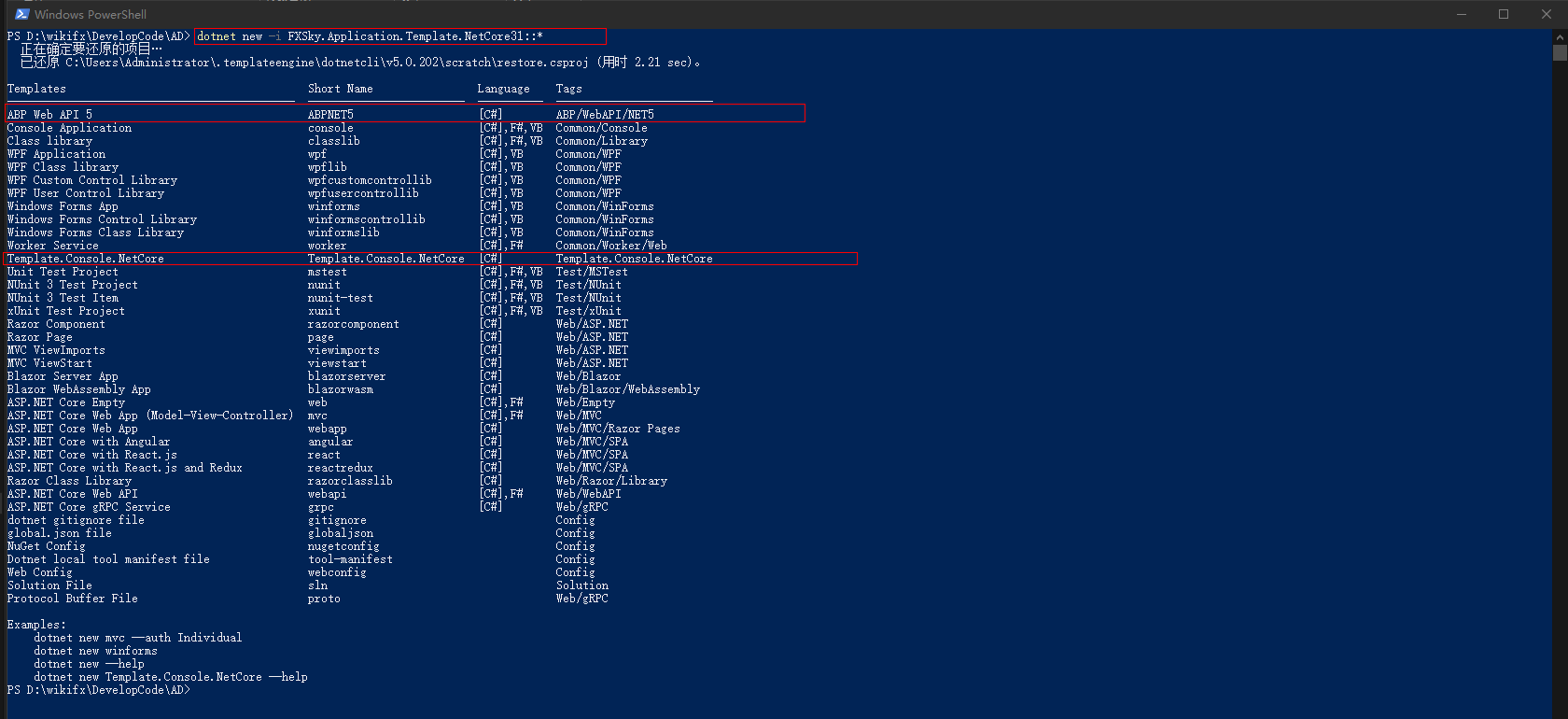Click the bottom 'PS D:\wikifx\DevelopCode\AD>' prompt
This screenshot has width=1568, height=719.
tap(98, 690)
